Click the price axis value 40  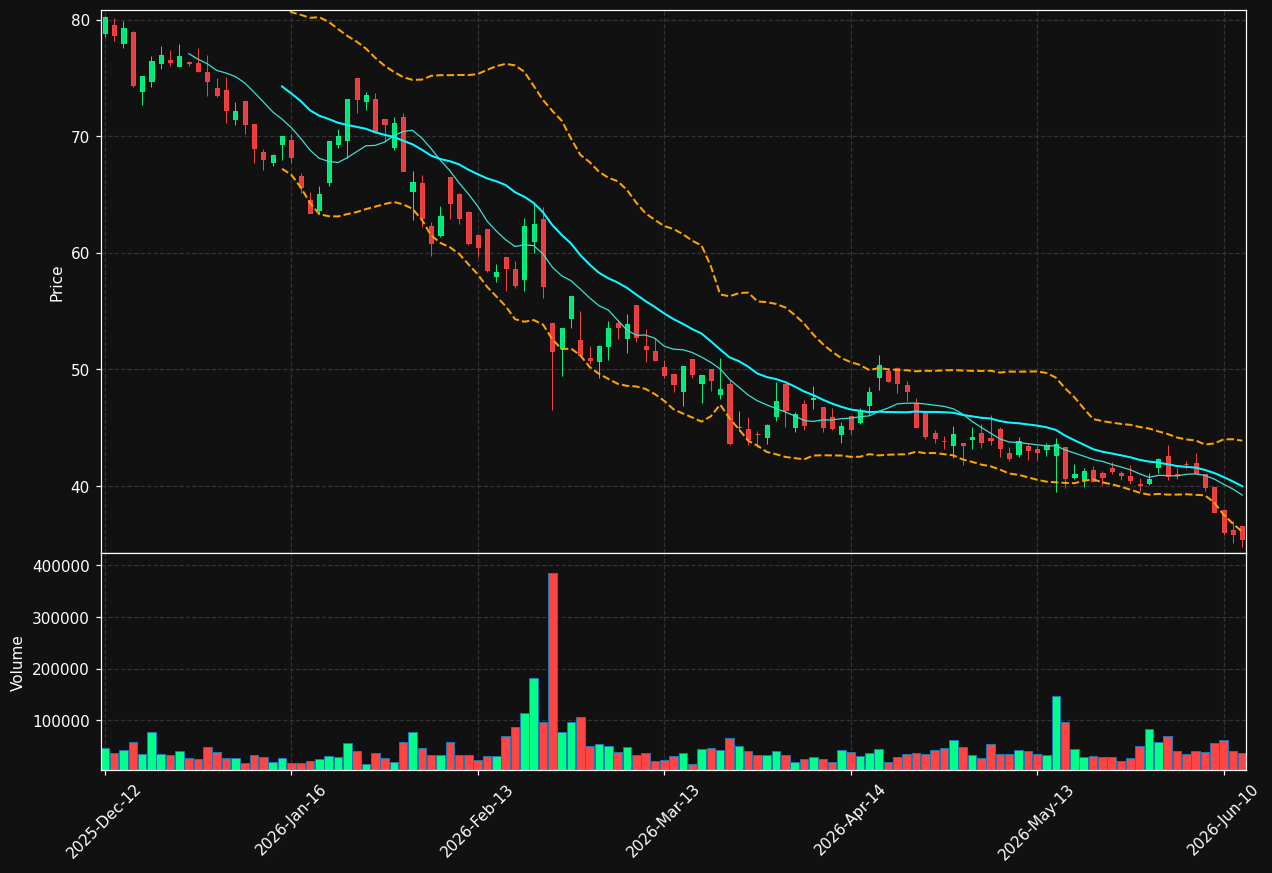tap(81, 487)
